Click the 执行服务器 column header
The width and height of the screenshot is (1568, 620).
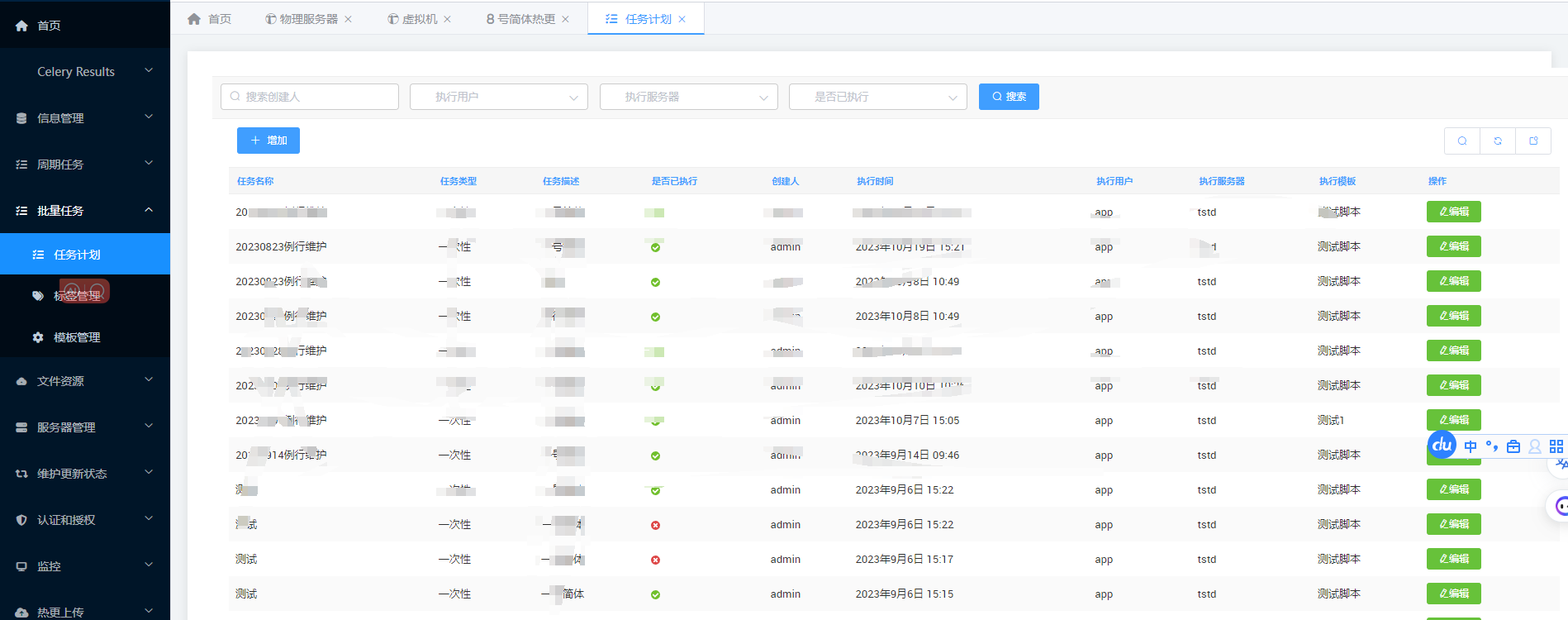[1222, 181]
